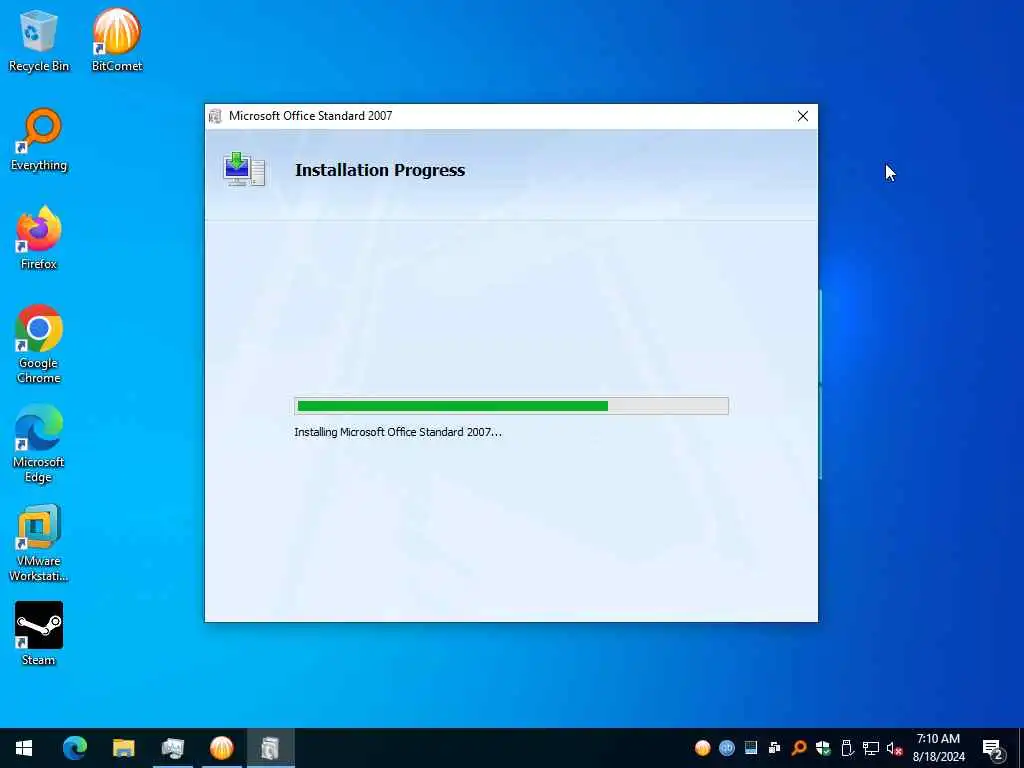Open the BitComet system tray icon

[703, 748]
